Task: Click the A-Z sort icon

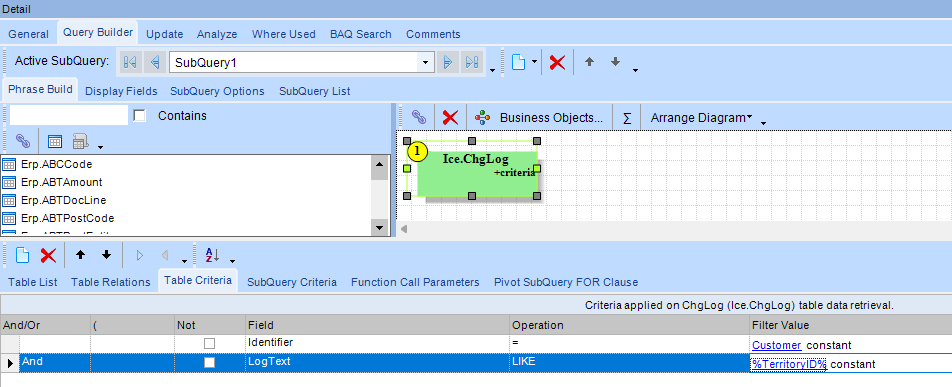Action: pyautogui.click(x=211, y=255)
